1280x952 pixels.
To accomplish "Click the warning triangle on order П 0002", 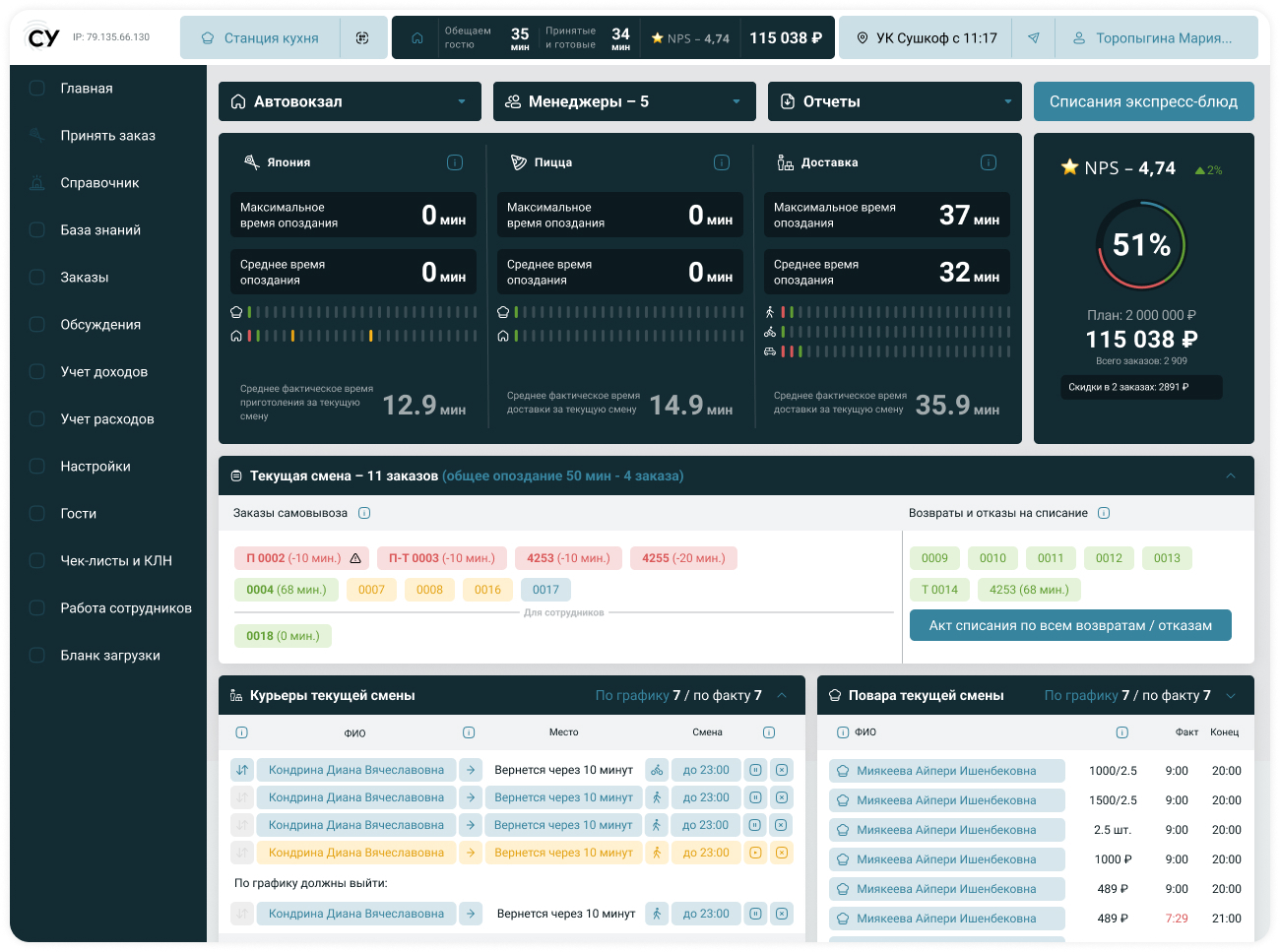I will 355,558.
